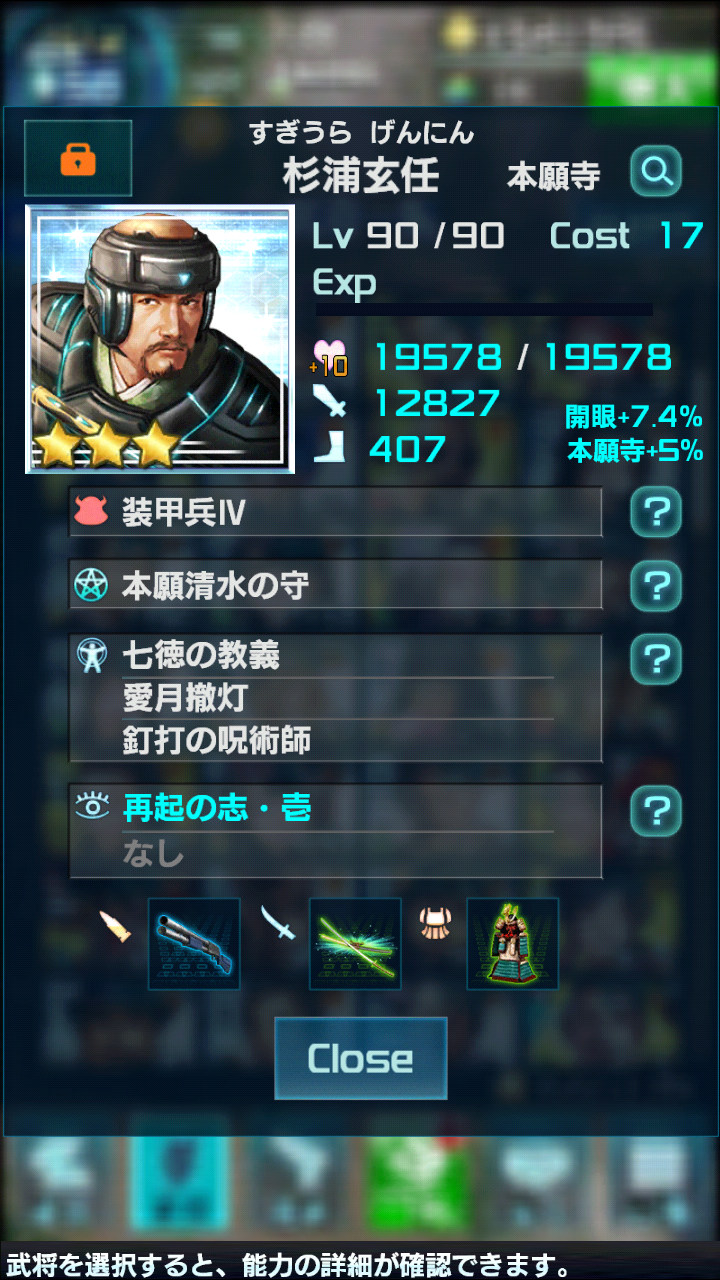Select the 装甲兵IV unit type row
The image size is (720, 1280).
tap(336, 513)
